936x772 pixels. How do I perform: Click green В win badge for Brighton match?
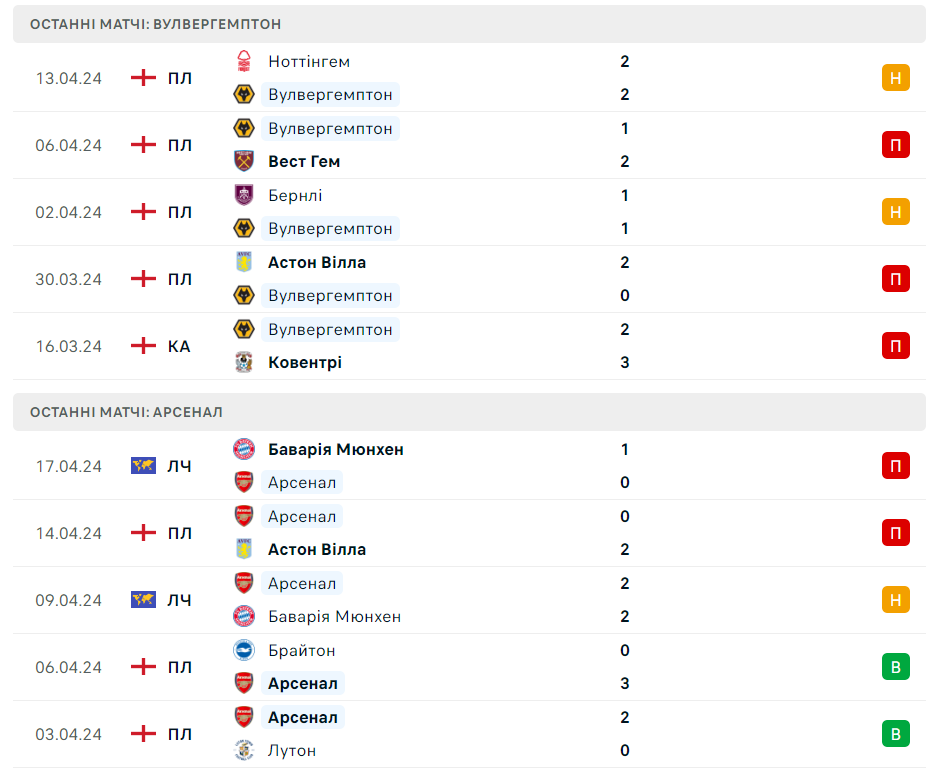(x=895, y=667)
